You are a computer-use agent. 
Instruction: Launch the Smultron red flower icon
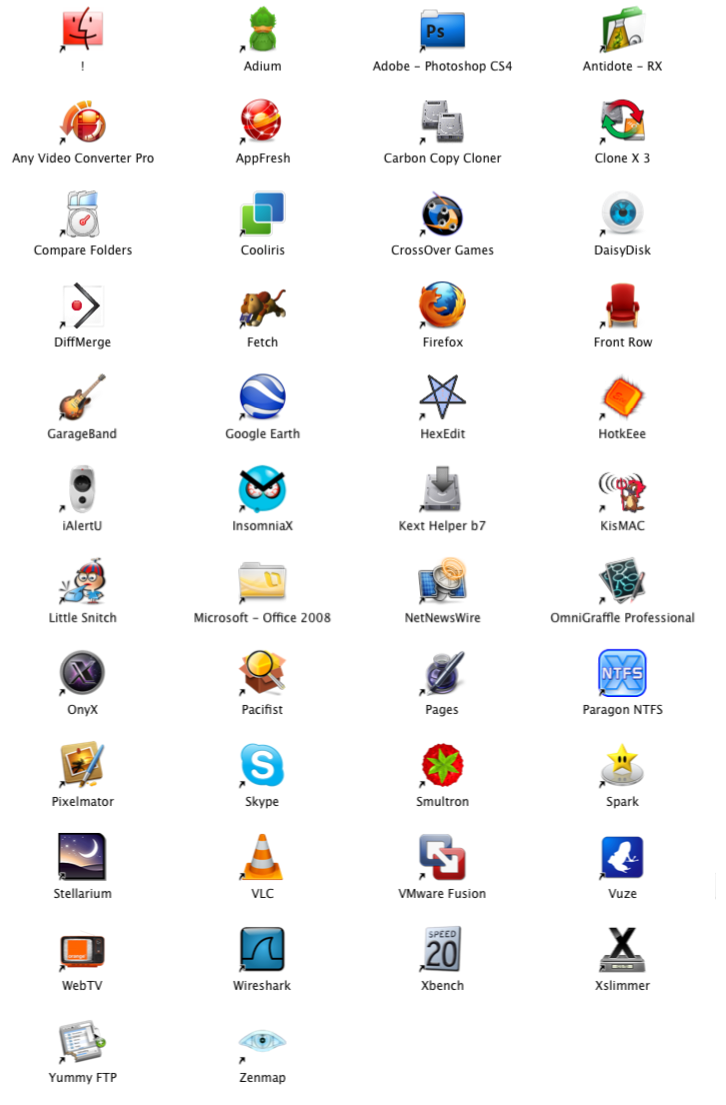click(442, 765)
